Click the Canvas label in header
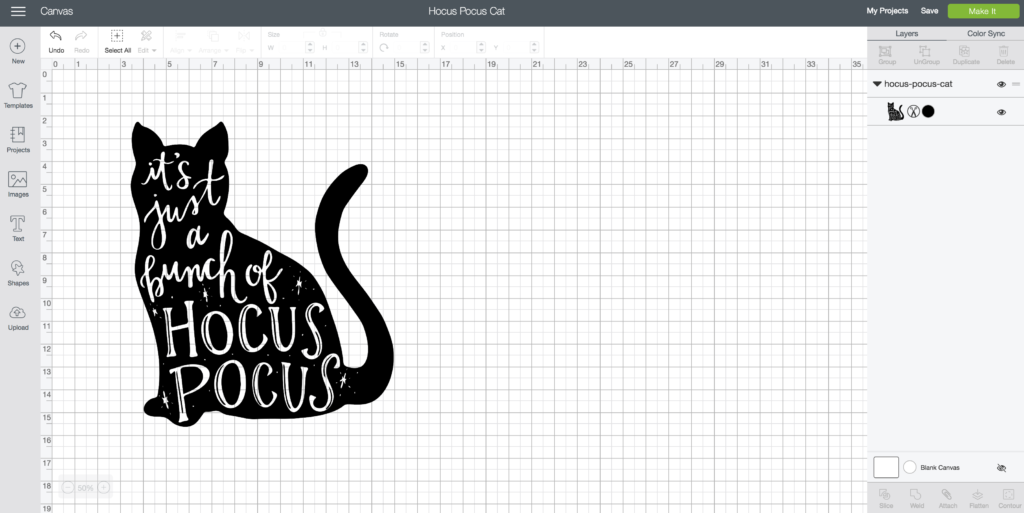The width and height of the screenshot is (1024, 513). pos(57,11)
